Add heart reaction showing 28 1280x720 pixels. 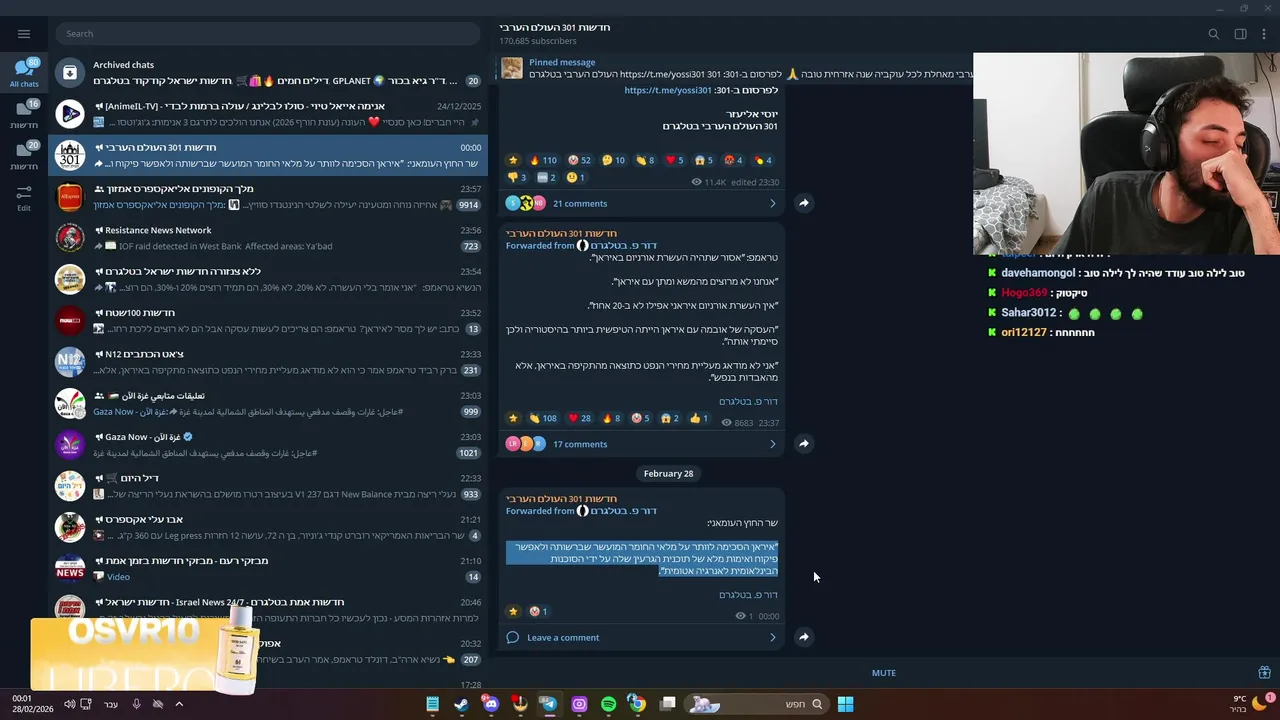click(579, 418)
